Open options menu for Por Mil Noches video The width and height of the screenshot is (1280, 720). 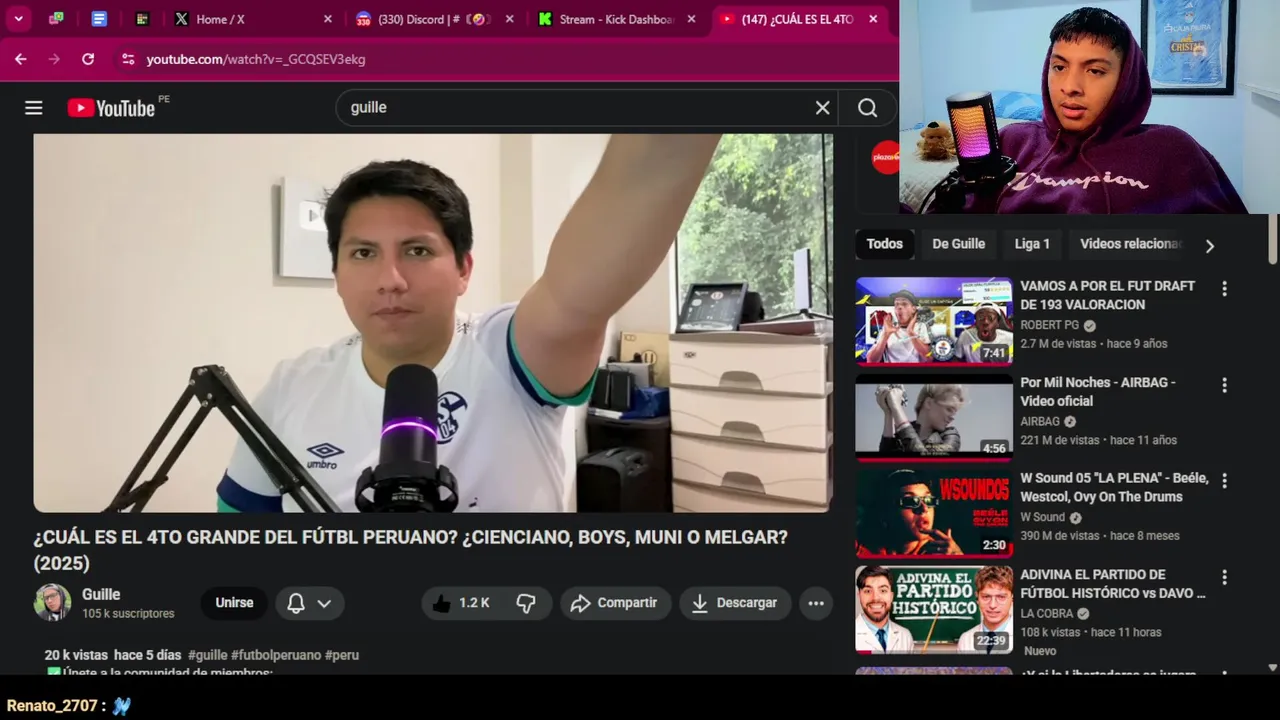(x=1224, y=385)
